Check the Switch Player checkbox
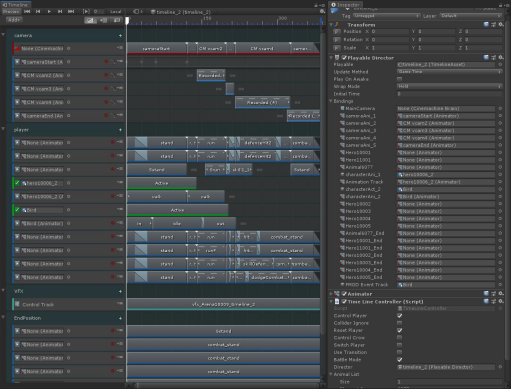 coord(399,345)
